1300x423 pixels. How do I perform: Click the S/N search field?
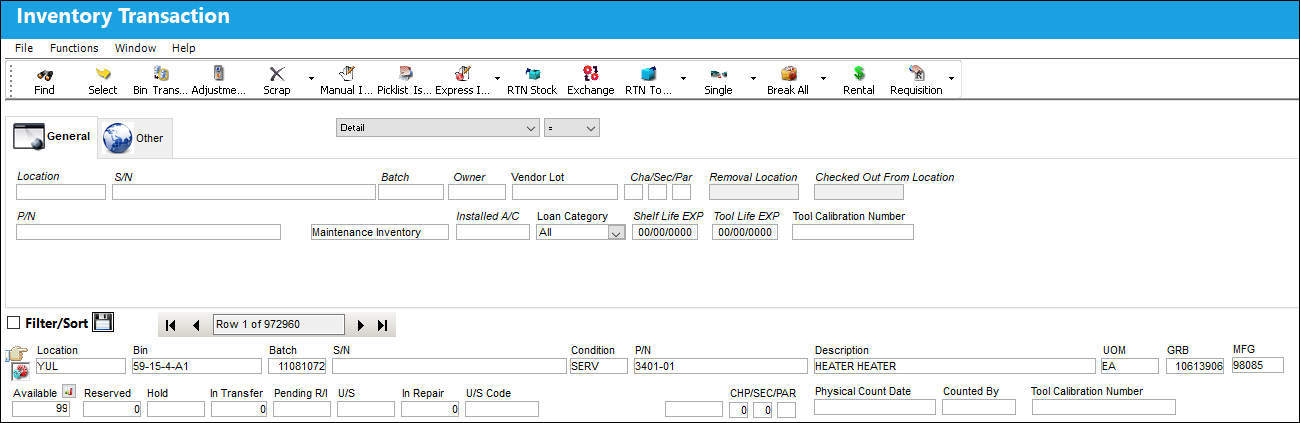[243, 192]
